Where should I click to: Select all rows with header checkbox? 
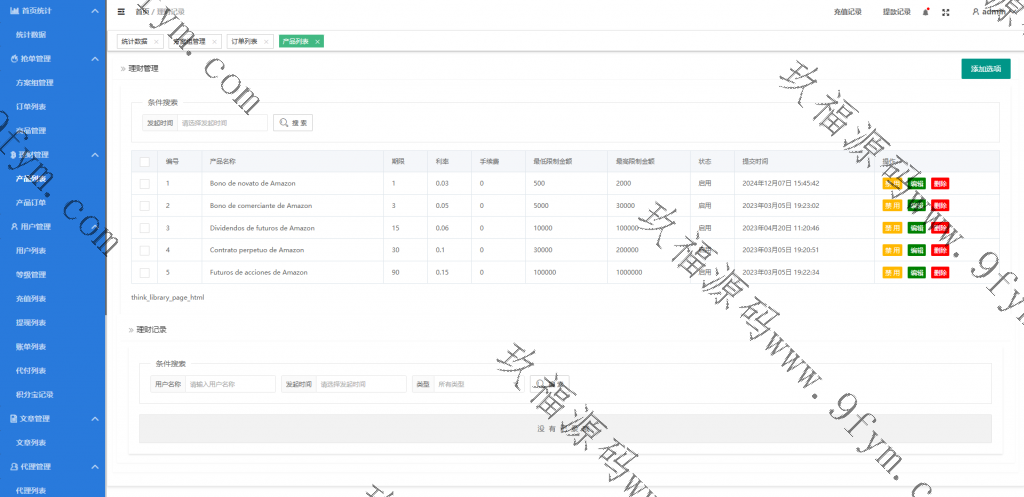click(x=144, y=161)
